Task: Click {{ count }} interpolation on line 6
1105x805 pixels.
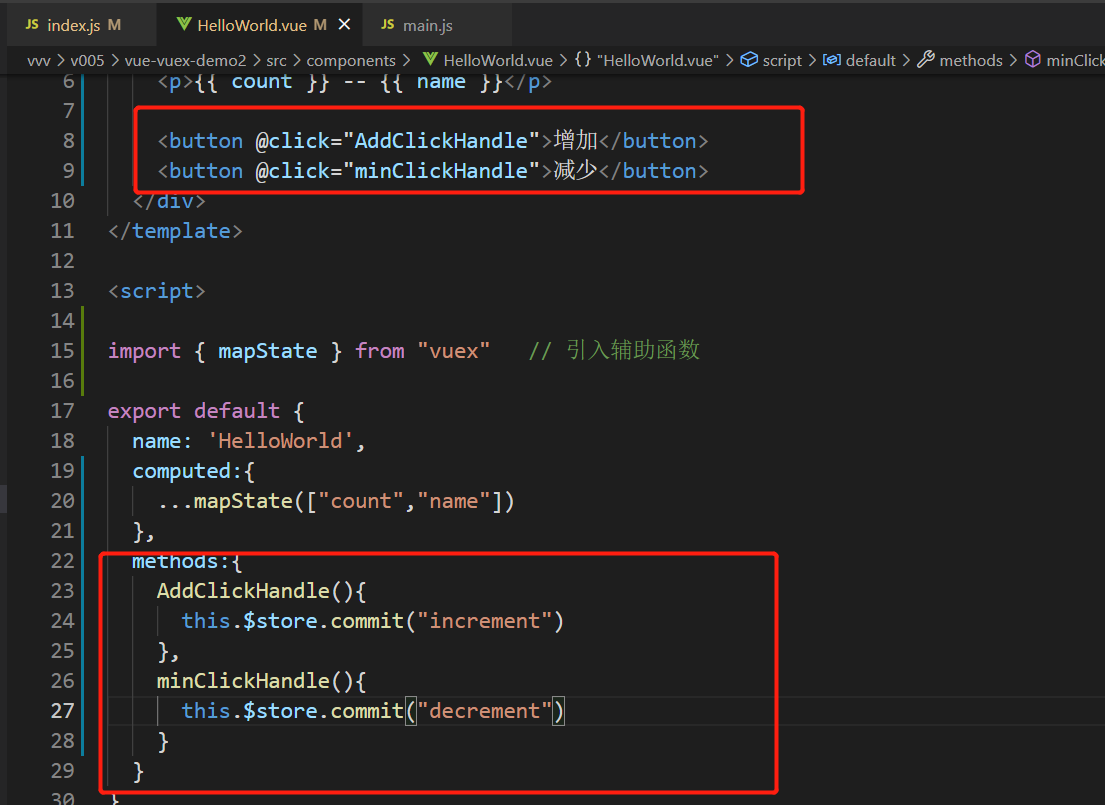Action: [x=262, y=82]
